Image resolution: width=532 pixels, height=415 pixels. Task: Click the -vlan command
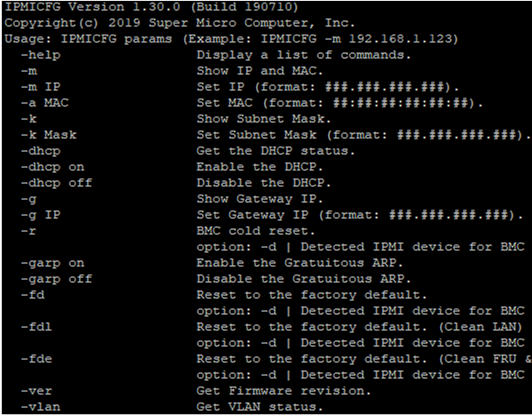tap(41, 407)
